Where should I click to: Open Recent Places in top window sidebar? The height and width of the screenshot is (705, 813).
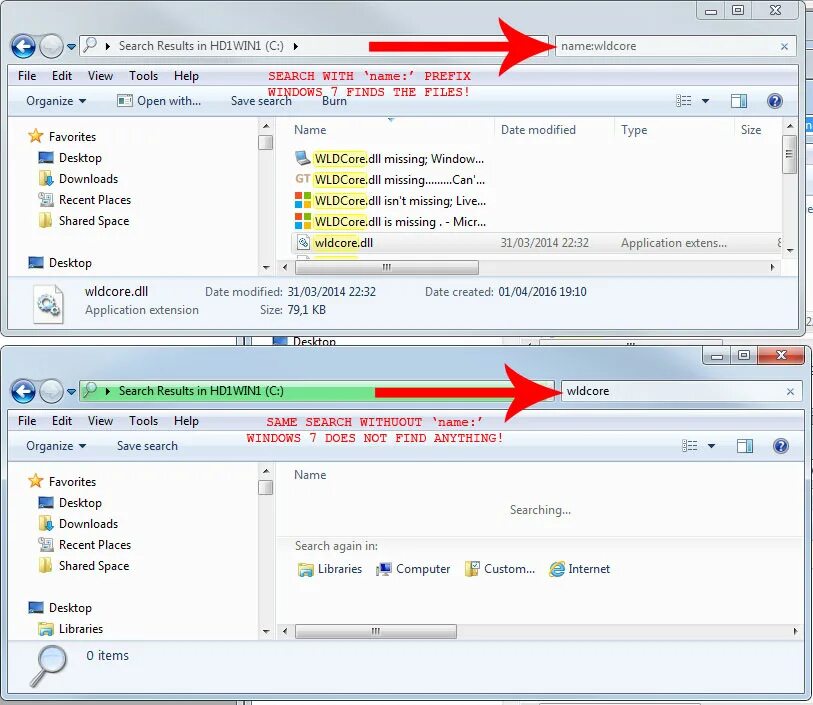click(x=85, y=200)
